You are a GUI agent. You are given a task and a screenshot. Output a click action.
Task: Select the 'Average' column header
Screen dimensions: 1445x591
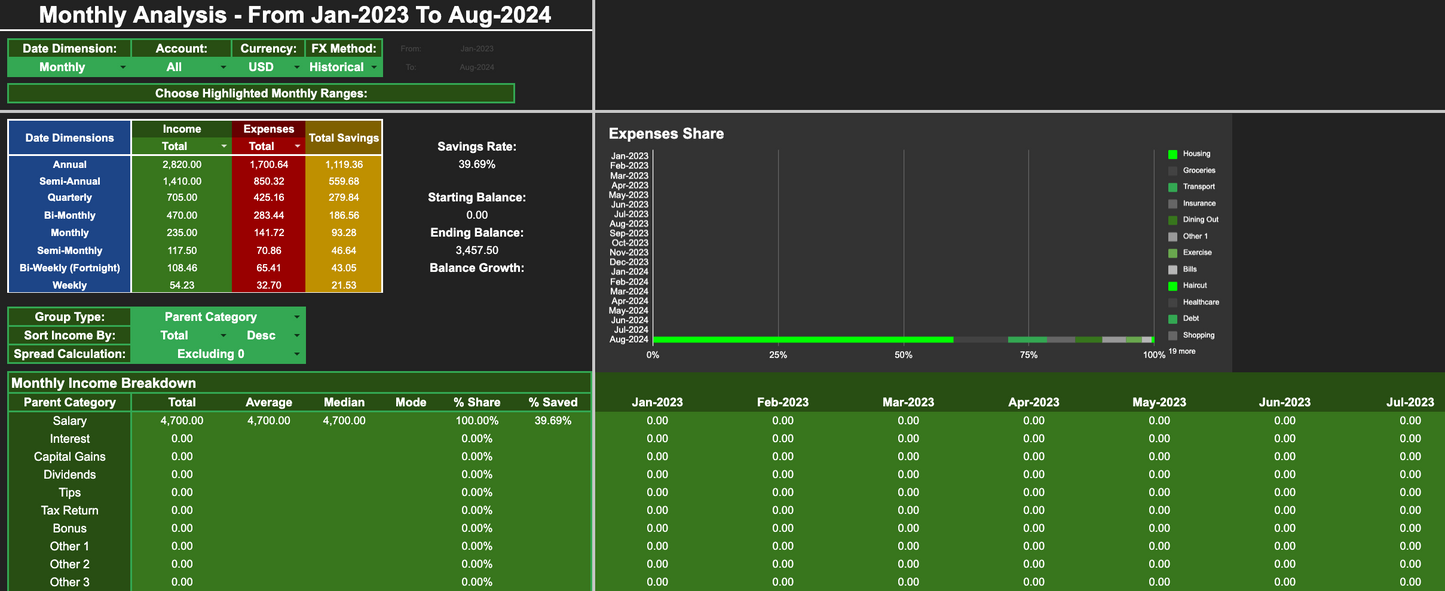(269, 402)
